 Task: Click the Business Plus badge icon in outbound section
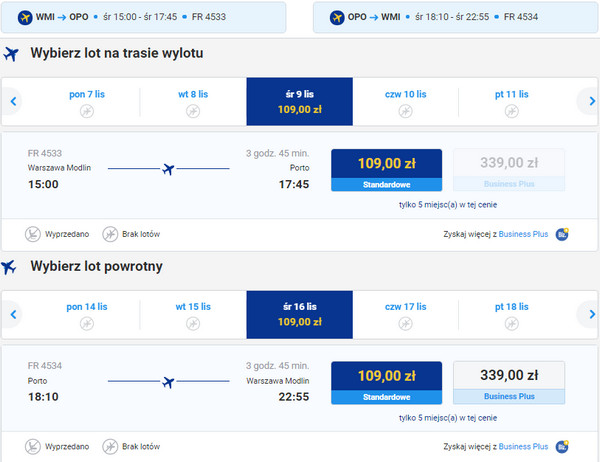562,234
